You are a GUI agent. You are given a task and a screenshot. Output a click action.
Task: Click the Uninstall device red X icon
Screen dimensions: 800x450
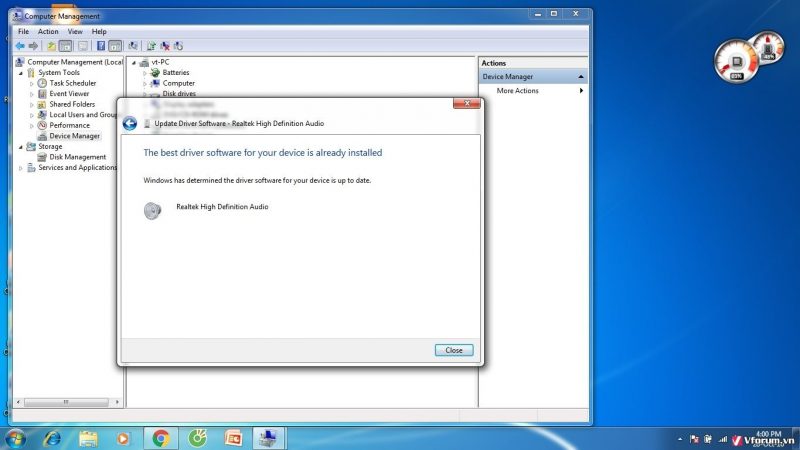click(165, 46)
